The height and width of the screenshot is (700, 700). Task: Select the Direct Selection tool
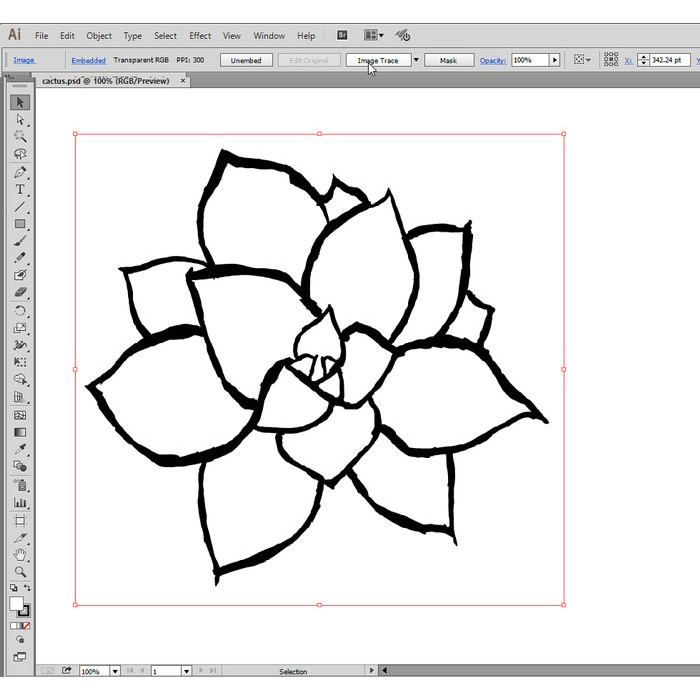tap(20, 119)
